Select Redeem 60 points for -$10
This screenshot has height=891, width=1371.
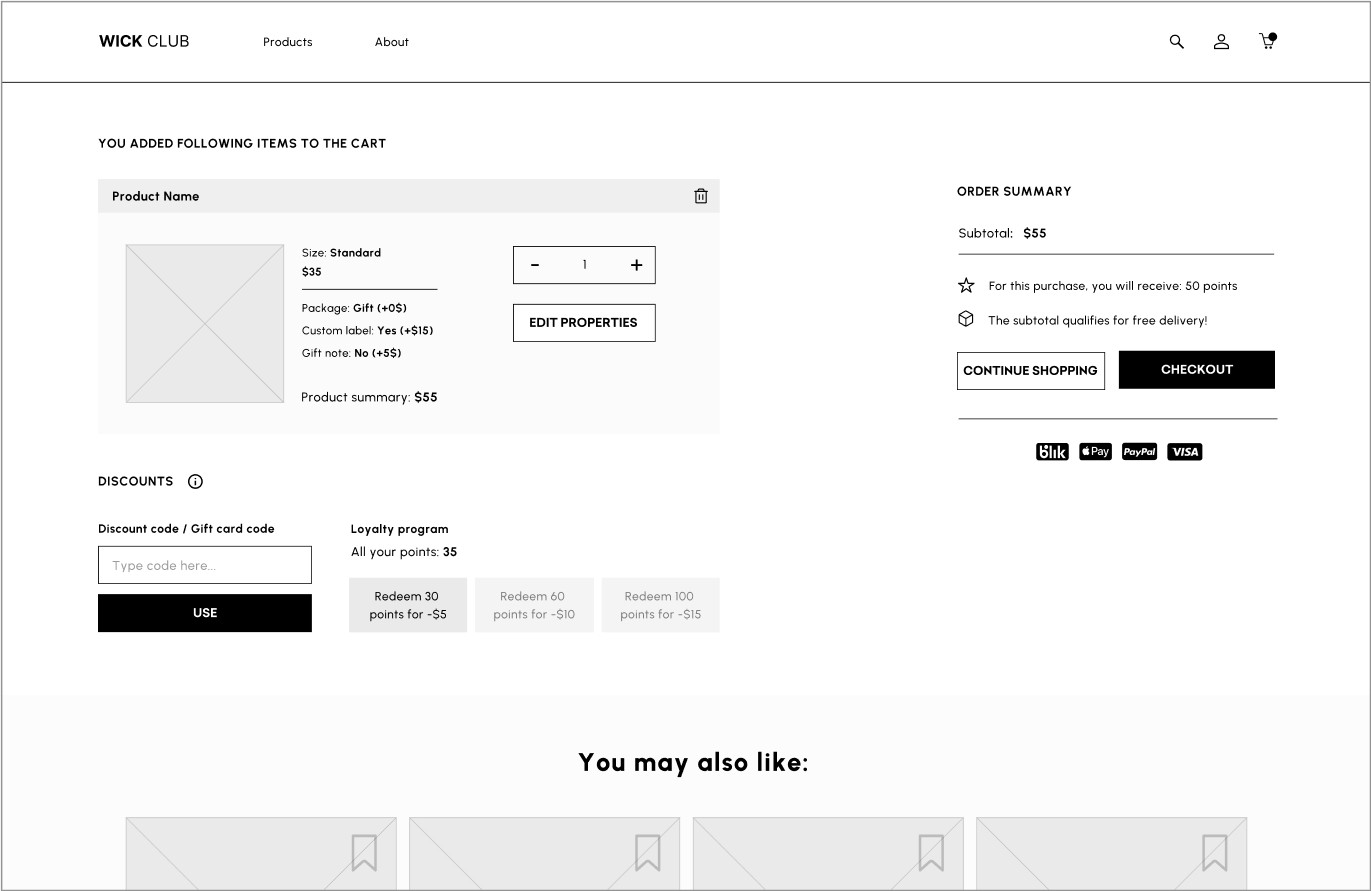point(534,605)
